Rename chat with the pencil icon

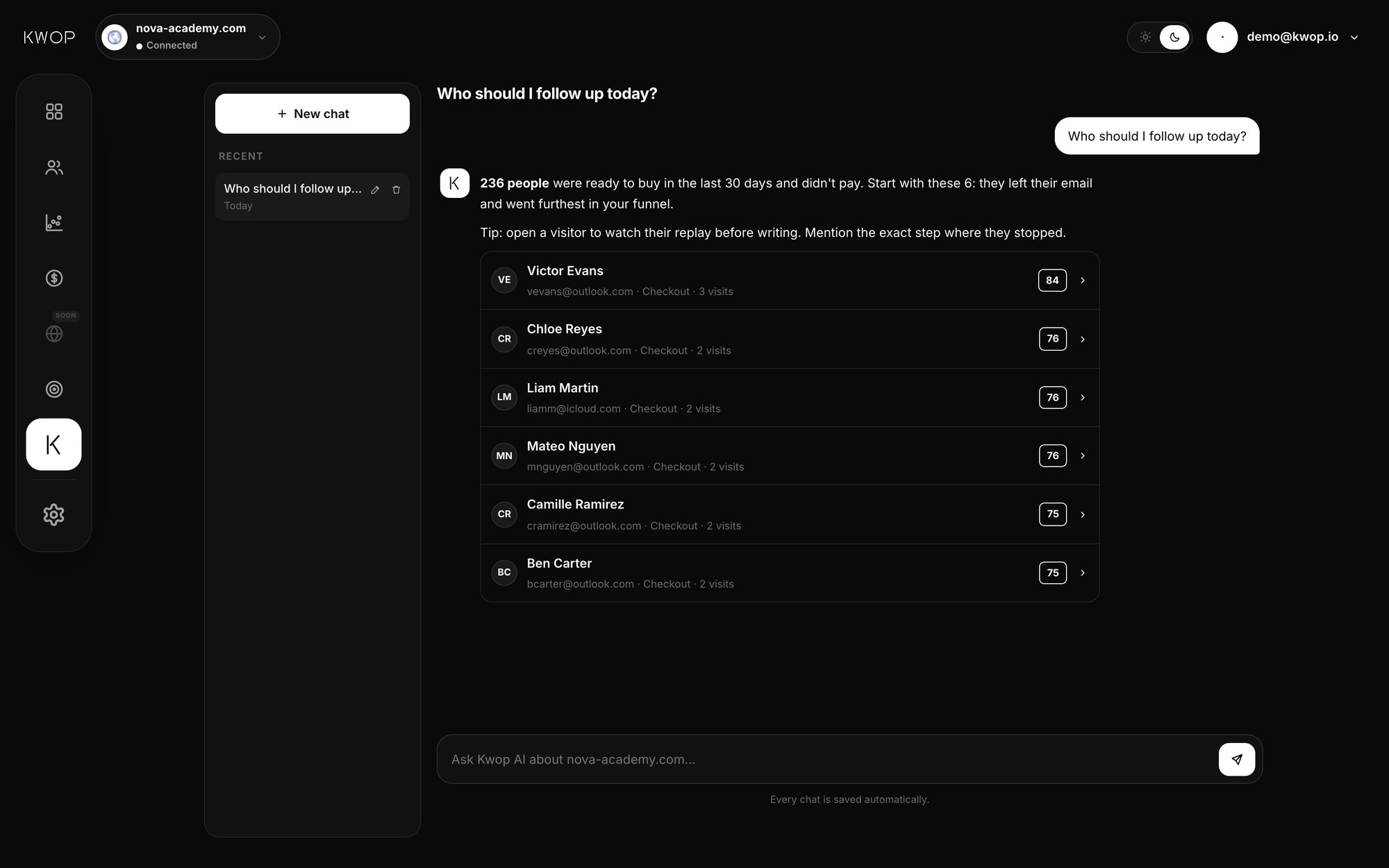click(x=375, y=190)
